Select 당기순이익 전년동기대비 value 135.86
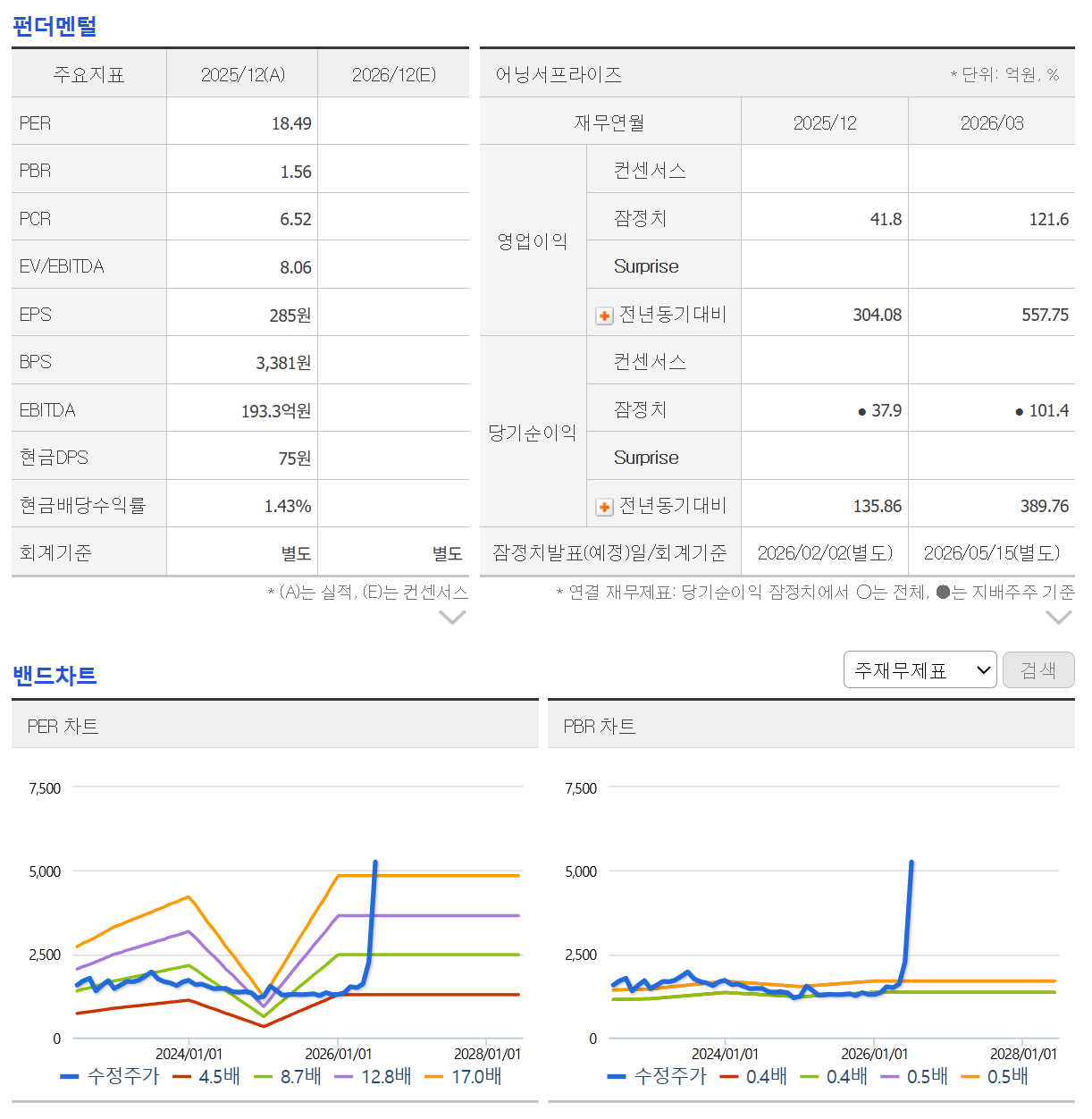1092x1119 pixels. point(878,506)
